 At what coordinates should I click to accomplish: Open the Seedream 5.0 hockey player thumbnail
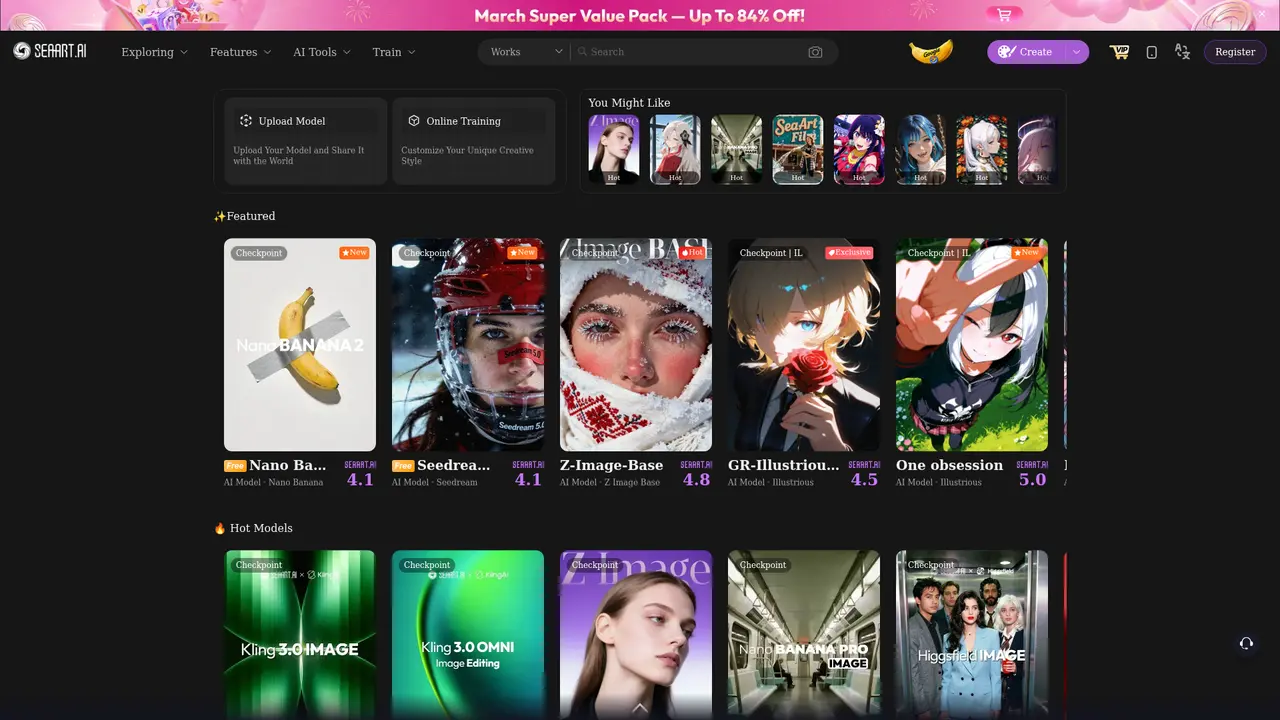468,344
